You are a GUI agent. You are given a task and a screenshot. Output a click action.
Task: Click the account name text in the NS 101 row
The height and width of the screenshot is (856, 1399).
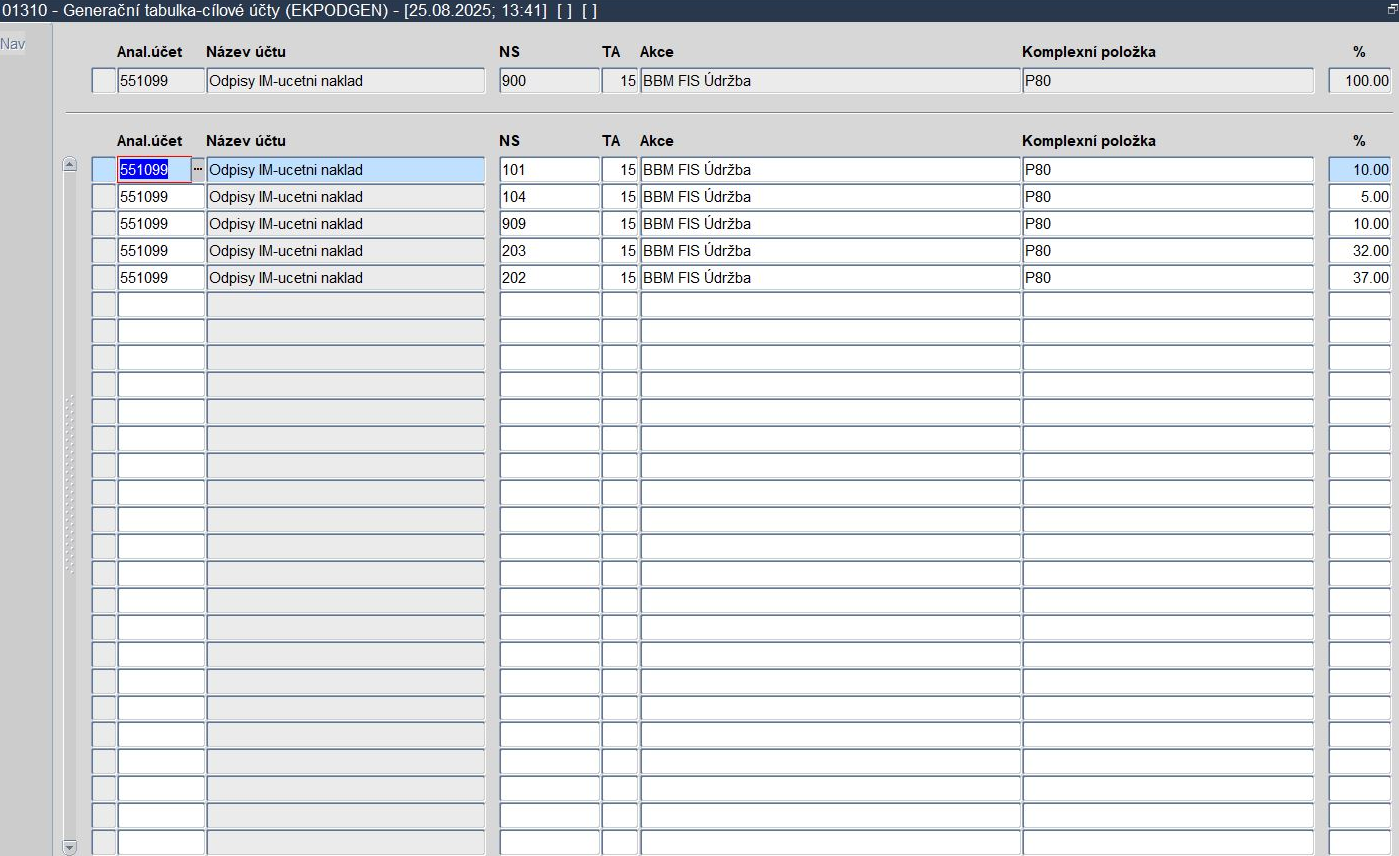(x=286, y=170)
